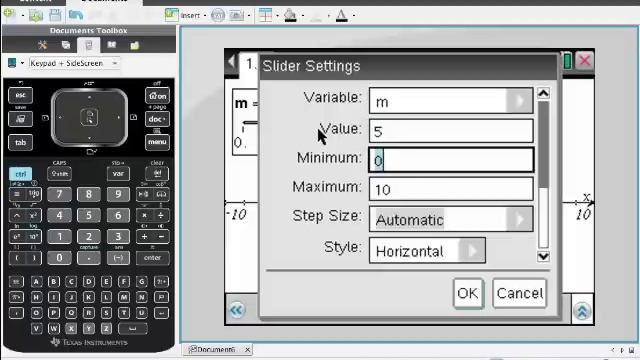640x360 pixels.
Task: Click the home on key on keypad
Action: [x=158, y=96]
